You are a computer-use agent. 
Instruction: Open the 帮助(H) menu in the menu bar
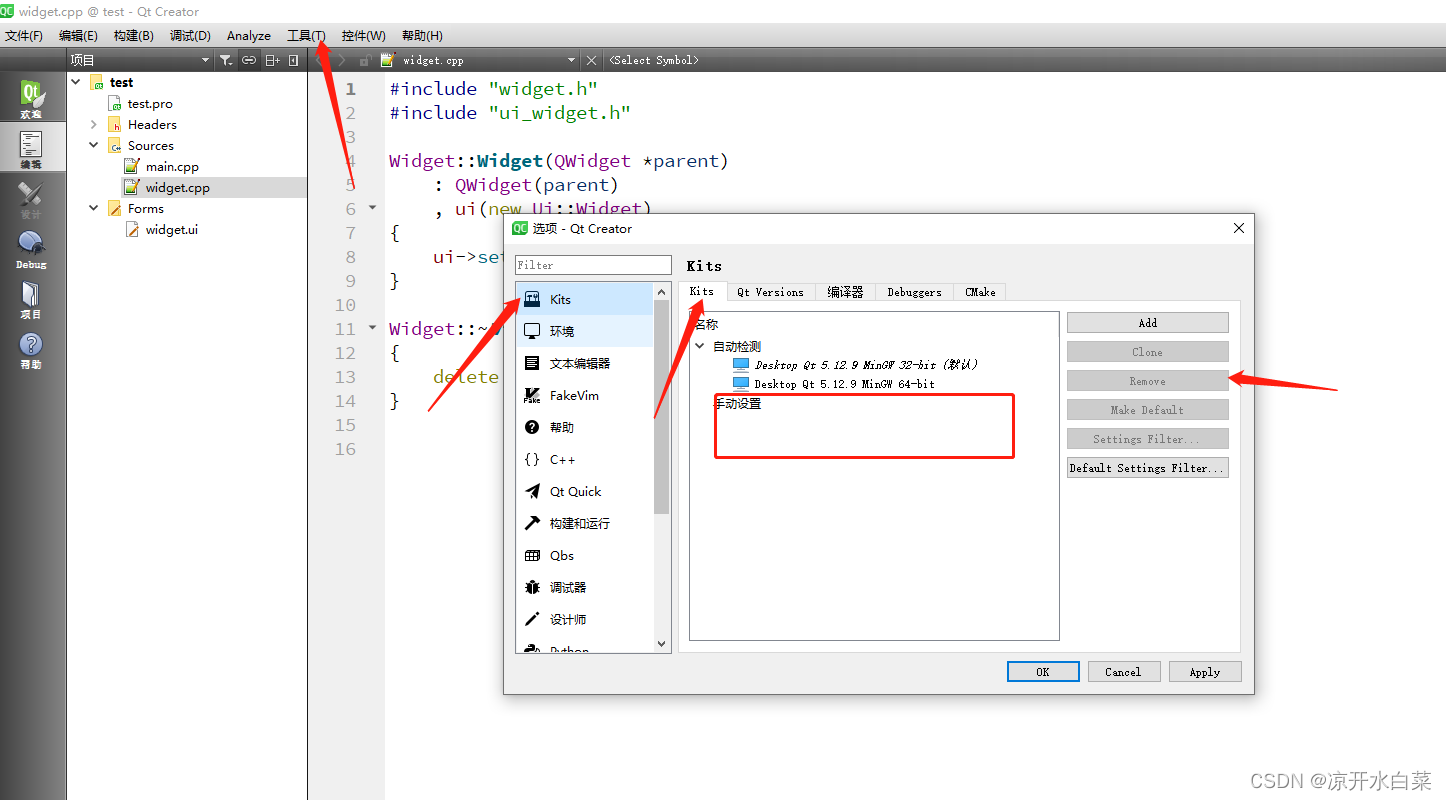click(422, 35)
